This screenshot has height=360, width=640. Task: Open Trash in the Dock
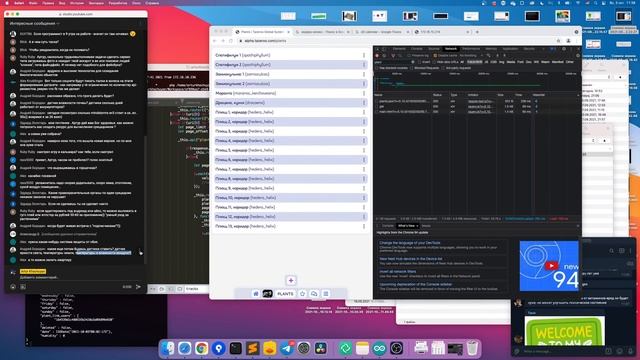tap(472, 348)
